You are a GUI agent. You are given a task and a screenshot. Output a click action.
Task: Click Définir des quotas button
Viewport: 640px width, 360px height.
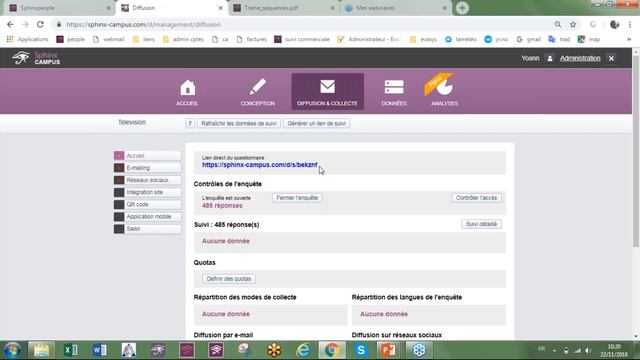(x=229, y=279)
